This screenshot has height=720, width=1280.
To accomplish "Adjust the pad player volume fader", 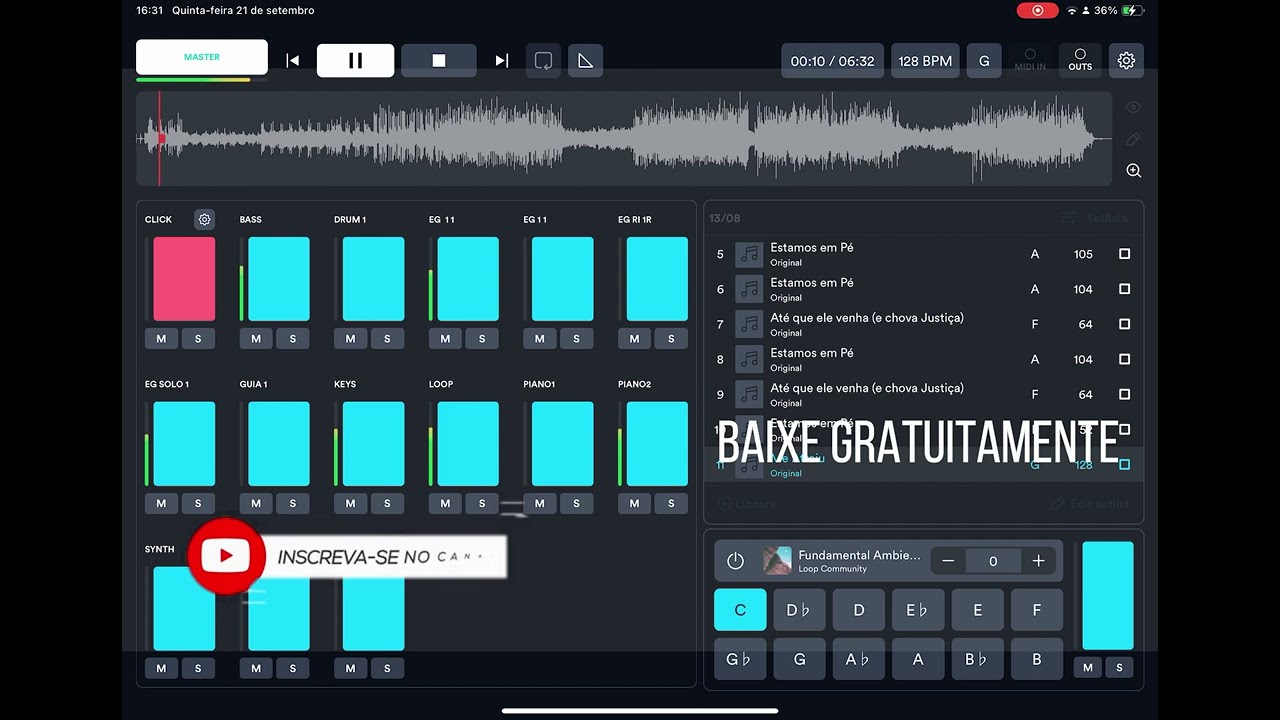I will (1108, 596).
